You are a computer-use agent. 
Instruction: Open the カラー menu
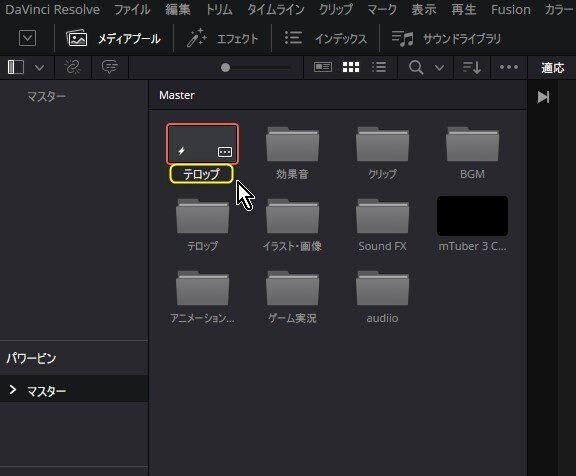(560, 10)
